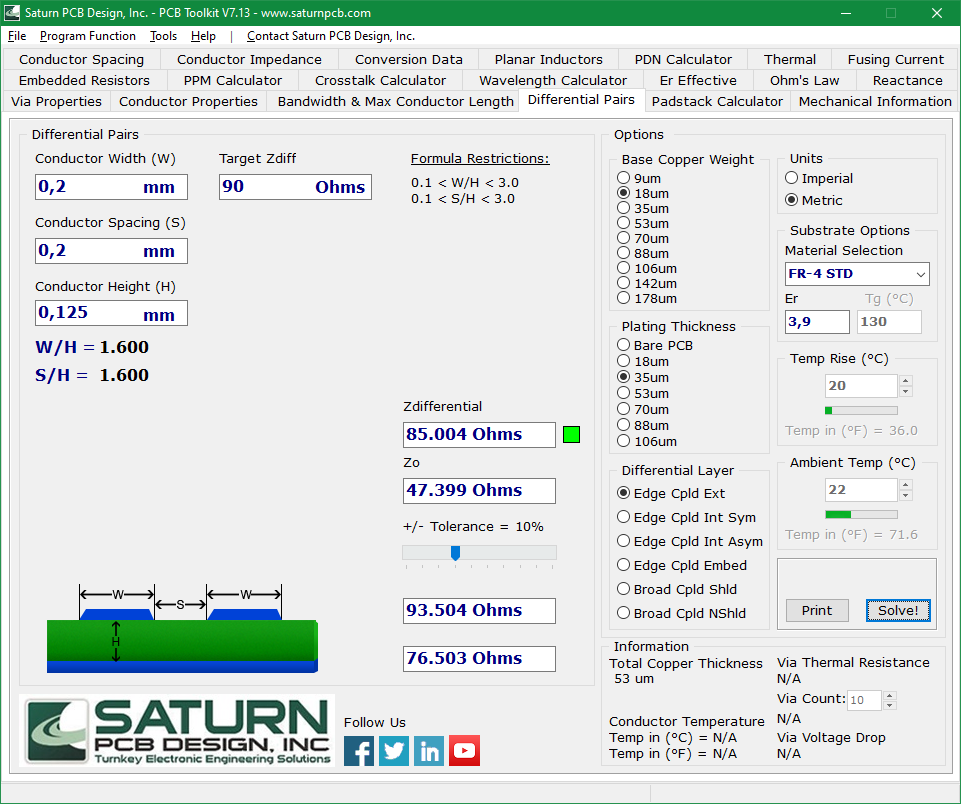This screenshot has width=961, height=804.
Task: Increase Via Count with up arrow
Action: (890, 695)
